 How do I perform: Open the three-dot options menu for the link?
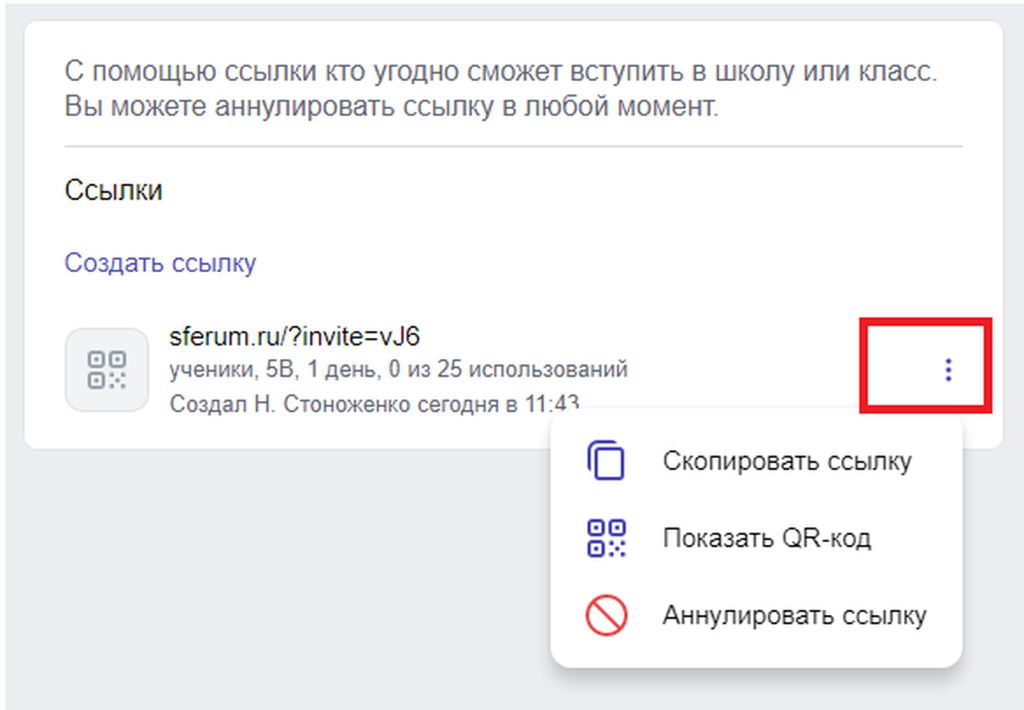click(948, 370)
